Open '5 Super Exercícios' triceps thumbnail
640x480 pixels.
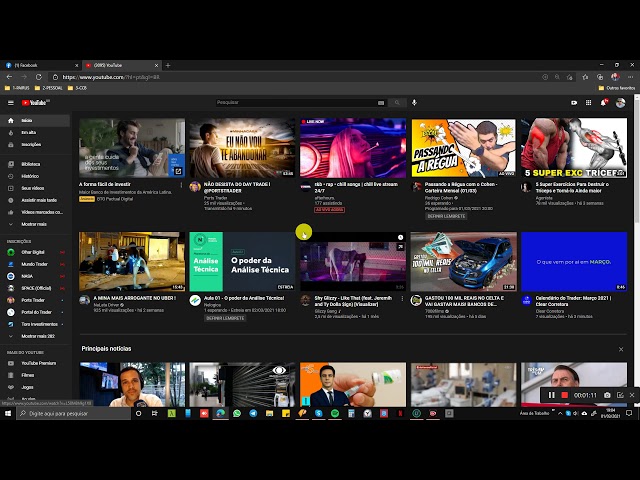pyautogui.click(x=574, y=148)
